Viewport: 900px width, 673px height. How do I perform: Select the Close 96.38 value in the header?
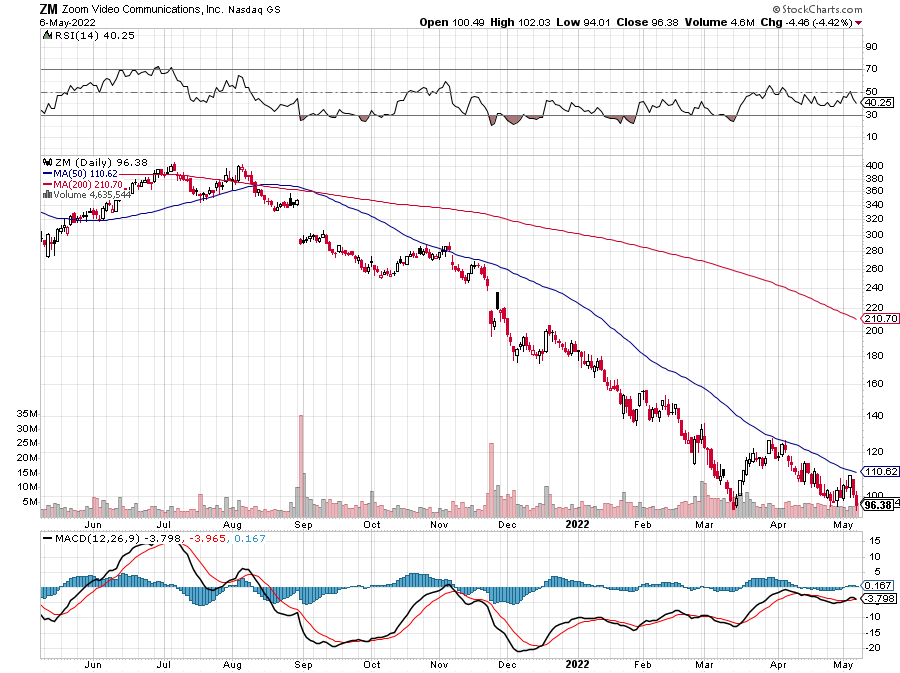click(x=647, y=22)
